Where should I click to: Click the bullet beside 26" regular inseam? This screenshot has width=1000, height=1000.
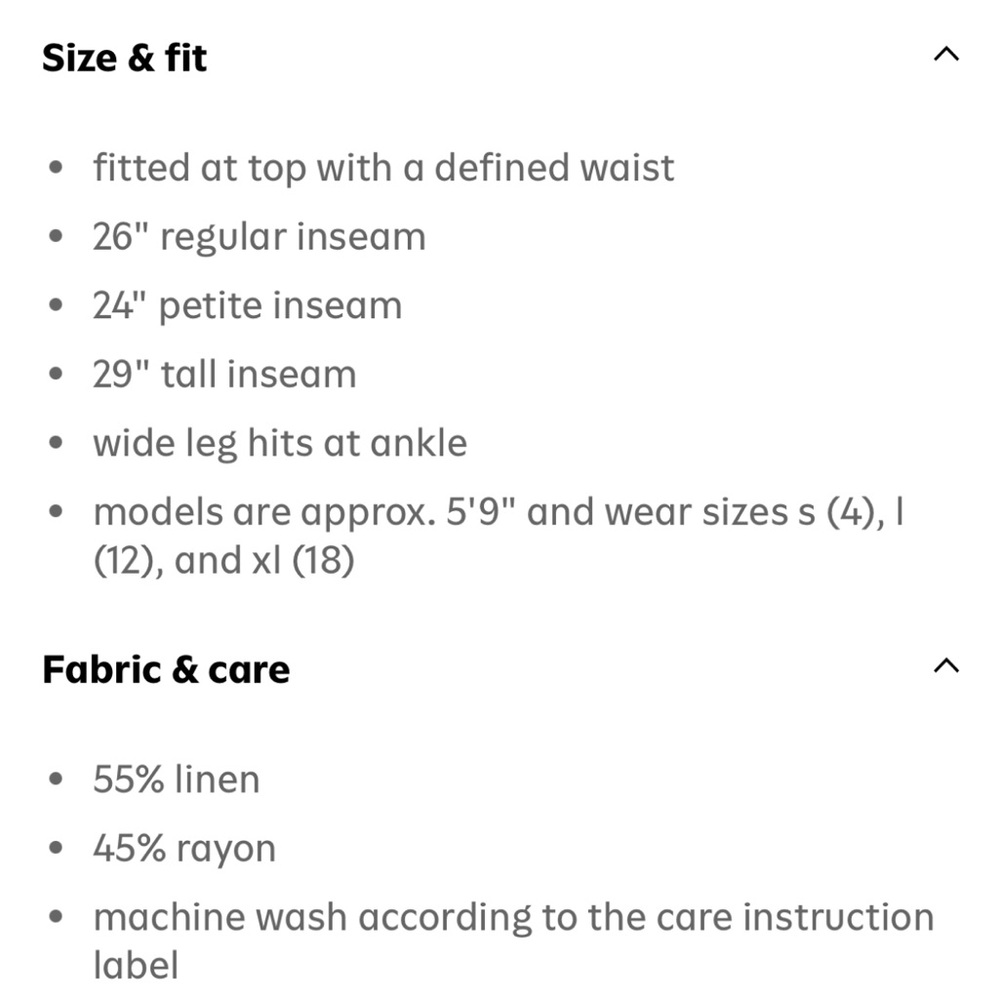[x=59, y=237]
